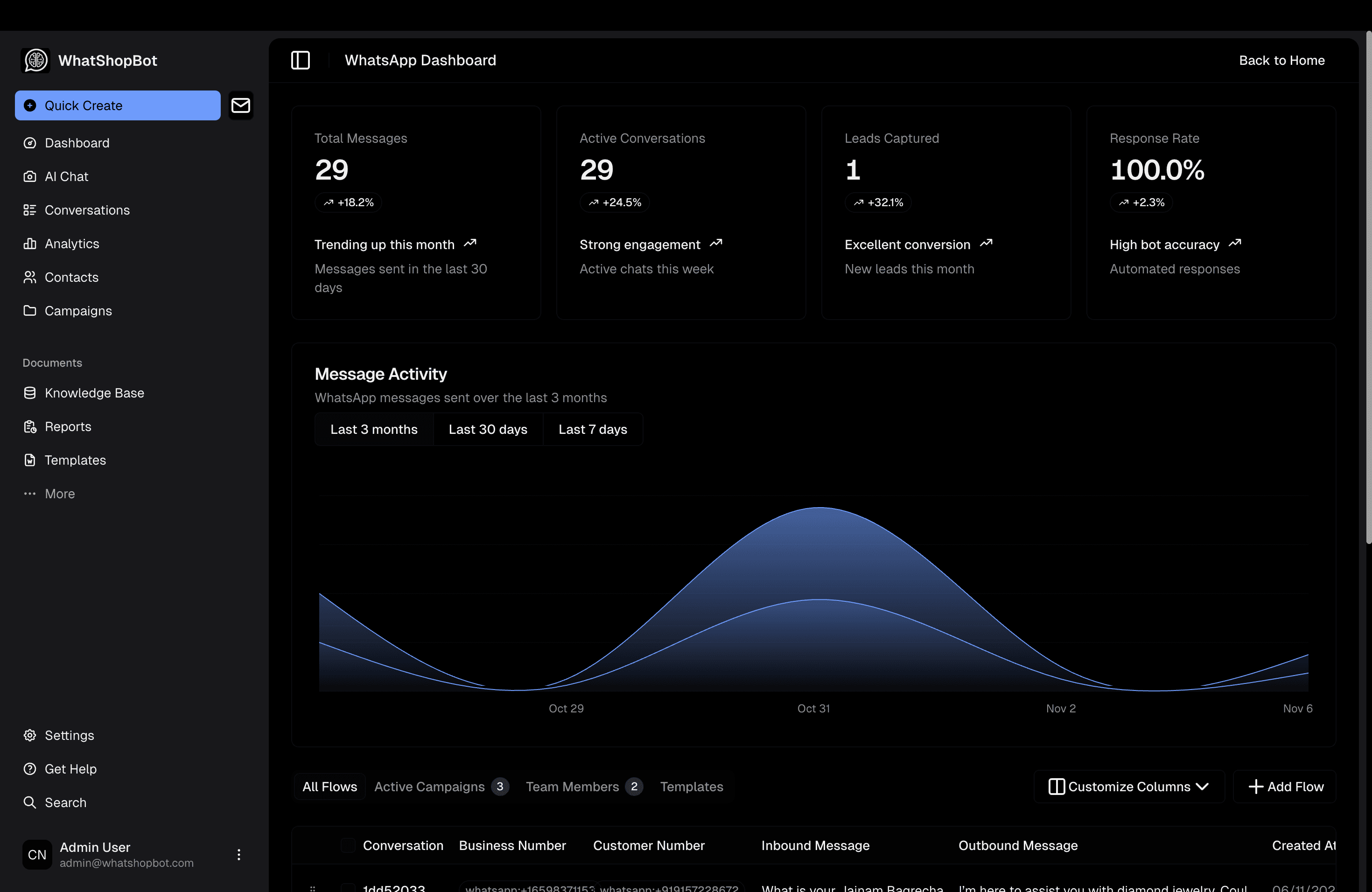Select Last 7 days range
The width and height of the screenshot is (1372, 892).
coord(593,429)
